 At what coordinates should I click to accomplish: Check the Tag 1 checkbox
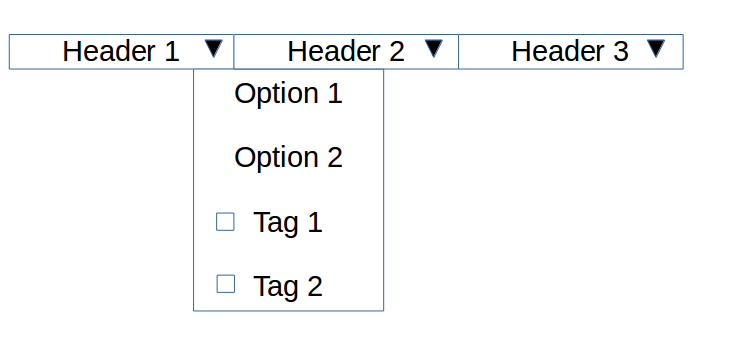click(225, 222)
